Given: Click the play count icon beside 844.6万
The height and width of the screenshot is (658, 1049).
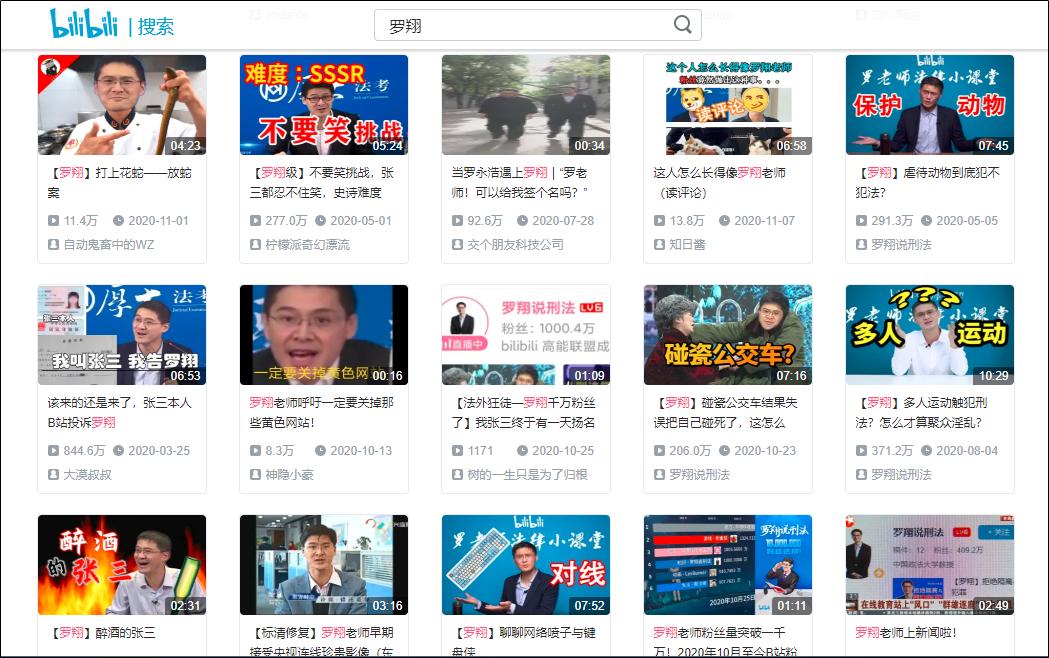Looking at the screenshot, I should click(53, 451).
